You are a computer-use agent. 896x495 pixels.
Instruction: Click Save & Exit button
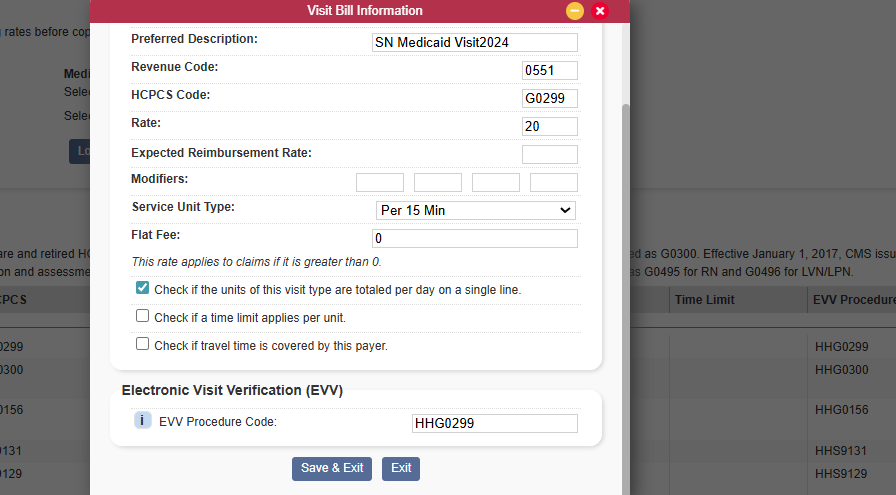click(332, 468)
